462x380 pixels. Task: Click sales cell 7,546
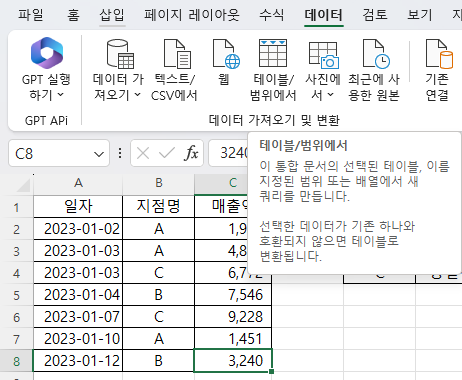(233, 295)
